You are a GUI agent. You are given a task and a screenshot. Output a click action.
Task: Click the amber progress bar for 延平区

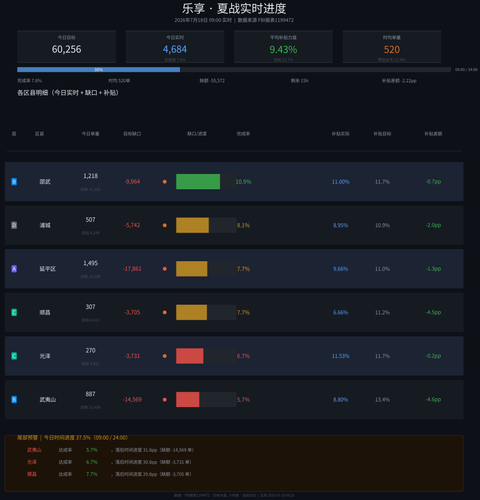(x=192, y=269)
